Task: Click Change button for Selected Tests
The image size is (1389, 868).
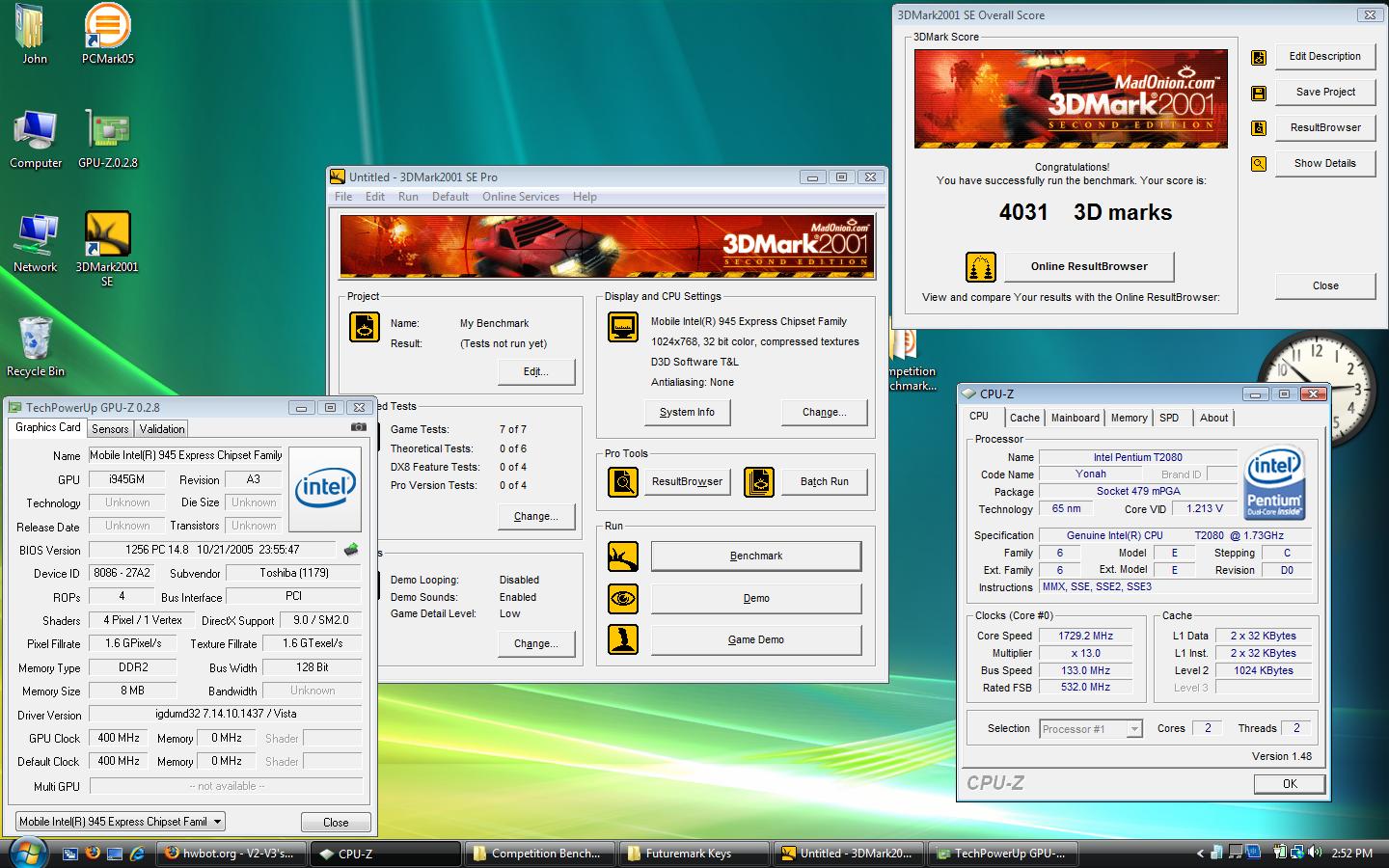Action: [x=536, y=517]
